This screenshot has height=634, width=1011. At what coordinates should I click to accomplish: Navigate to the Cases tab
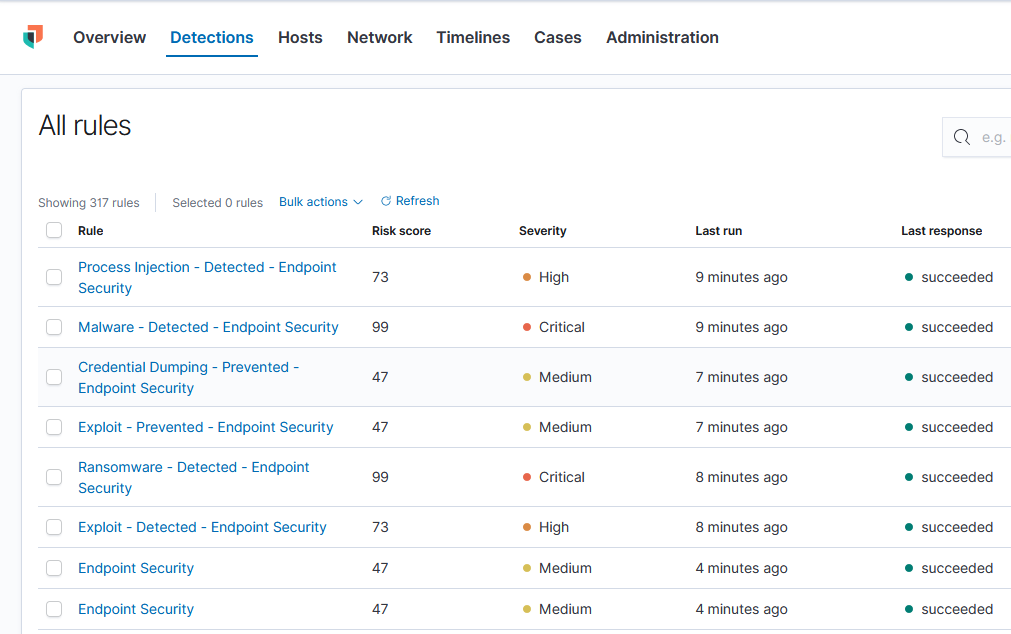point(557,37)
